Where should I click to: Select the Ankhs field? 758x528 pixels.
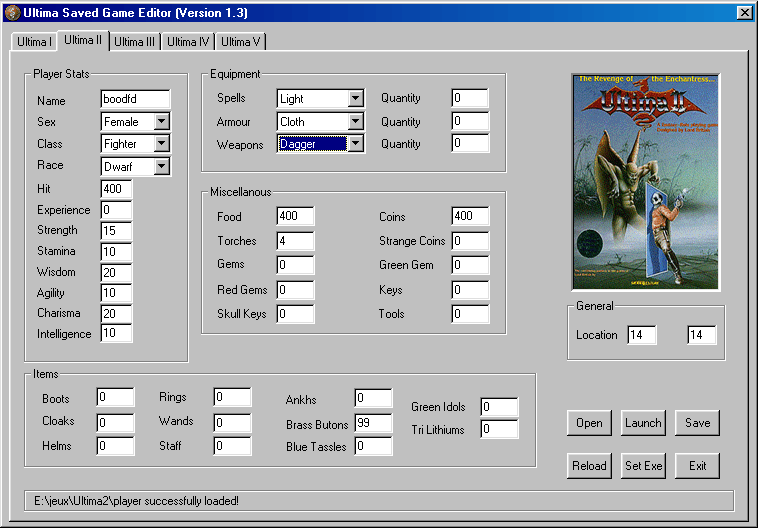pyautogui.click(x=373, y=398)
